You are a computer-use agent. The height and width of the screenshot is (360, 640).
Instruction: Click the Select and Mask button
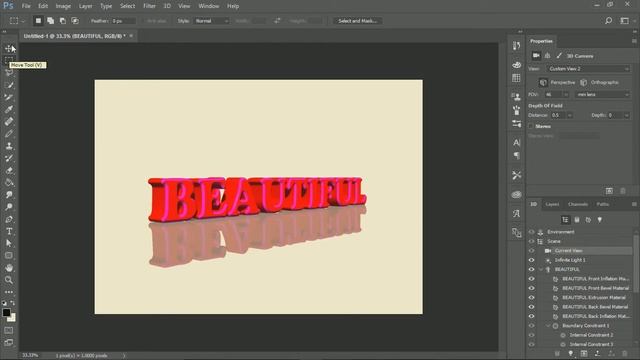[358, 21]
